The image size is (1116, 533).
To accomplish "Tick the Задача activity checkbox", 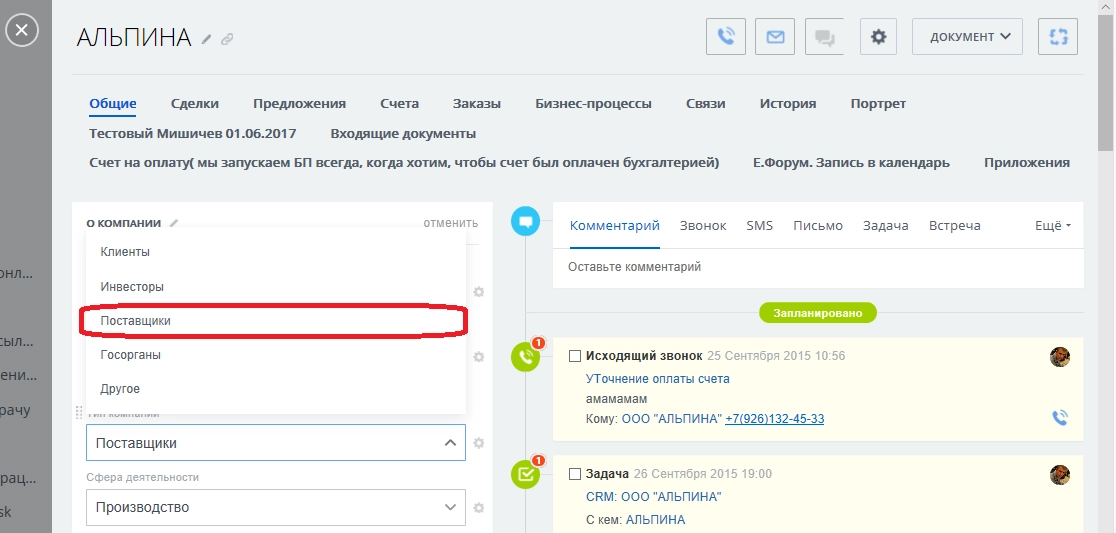I will coord(575,474).
